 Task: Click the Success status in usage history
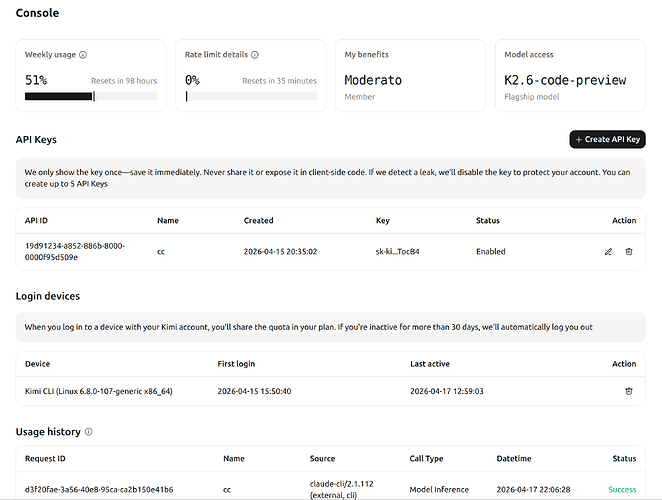point(622,490)
